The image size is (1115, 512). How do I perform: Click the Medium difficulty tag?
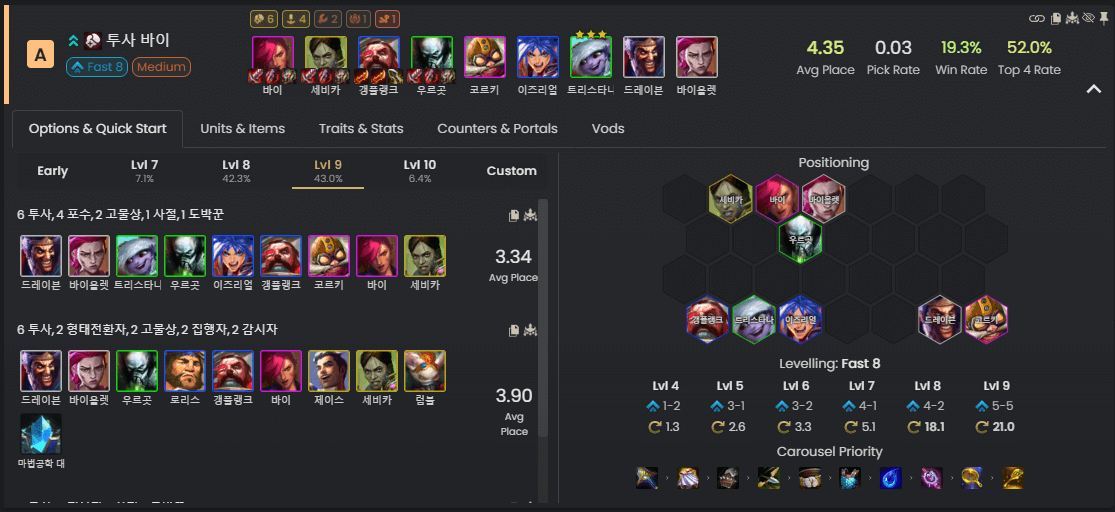161,68
